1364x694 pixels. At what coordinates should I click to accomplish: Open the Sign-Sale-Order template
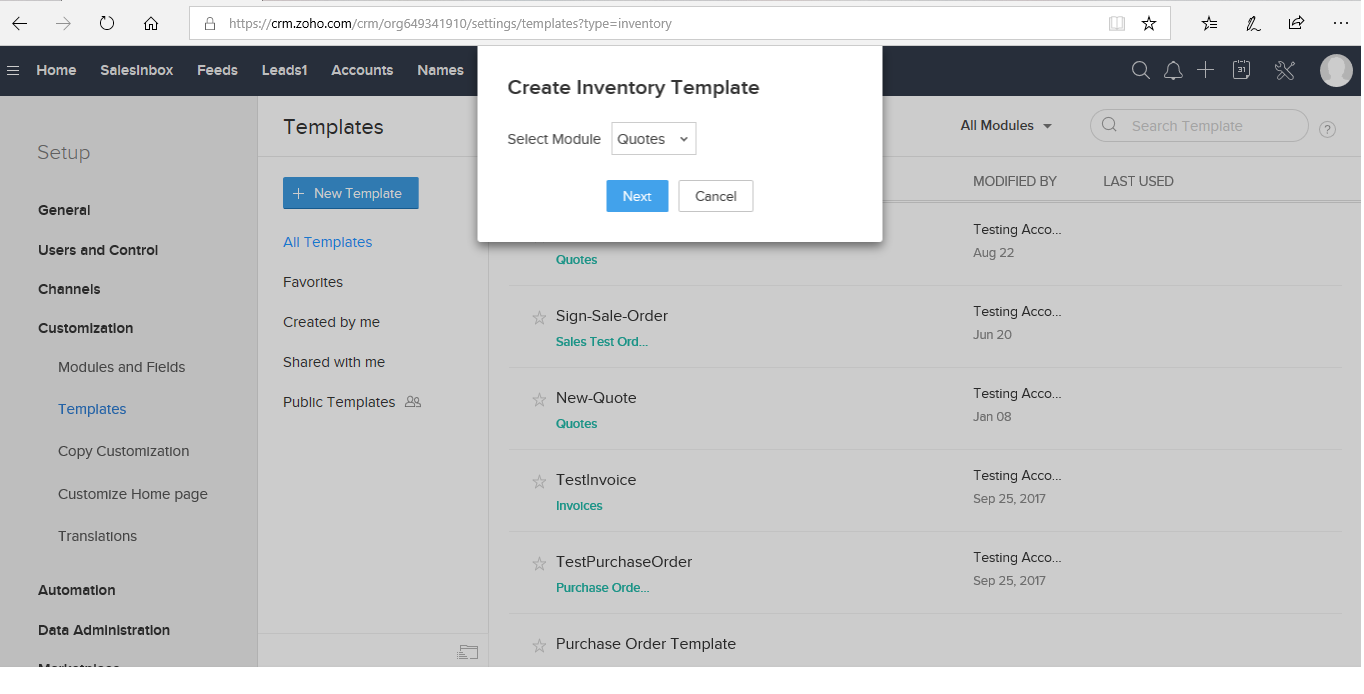[612, 316]
